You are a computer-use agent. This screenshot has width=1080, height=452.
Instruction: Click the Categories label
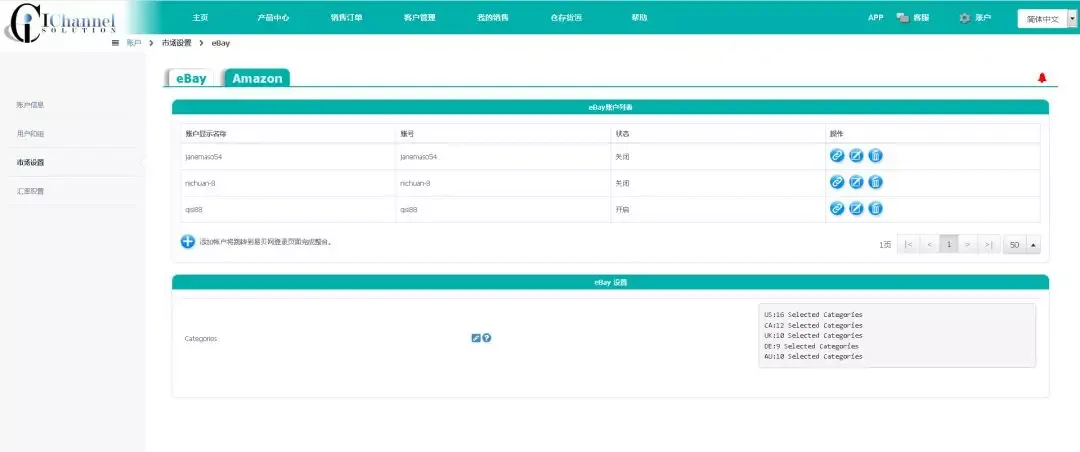(201, 339)
